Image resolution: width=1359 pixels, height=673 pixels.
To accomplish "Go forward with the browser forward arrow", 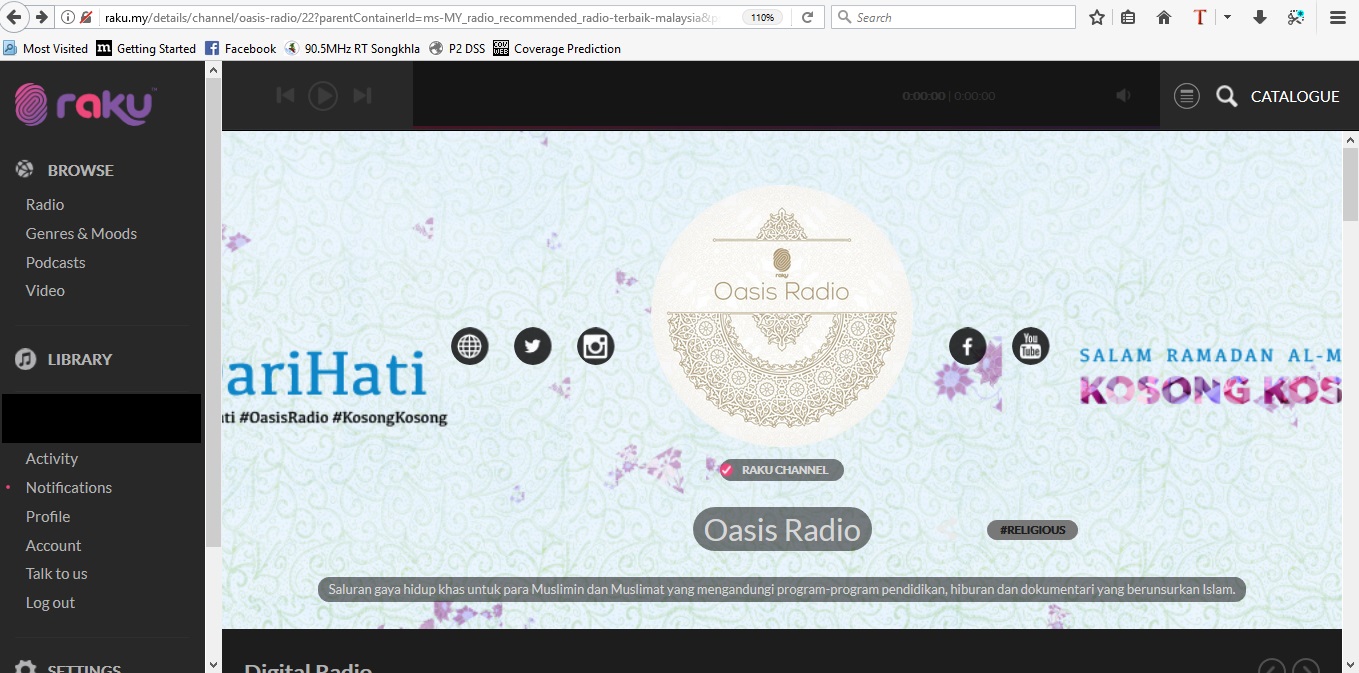I will [x=42, y=17].
